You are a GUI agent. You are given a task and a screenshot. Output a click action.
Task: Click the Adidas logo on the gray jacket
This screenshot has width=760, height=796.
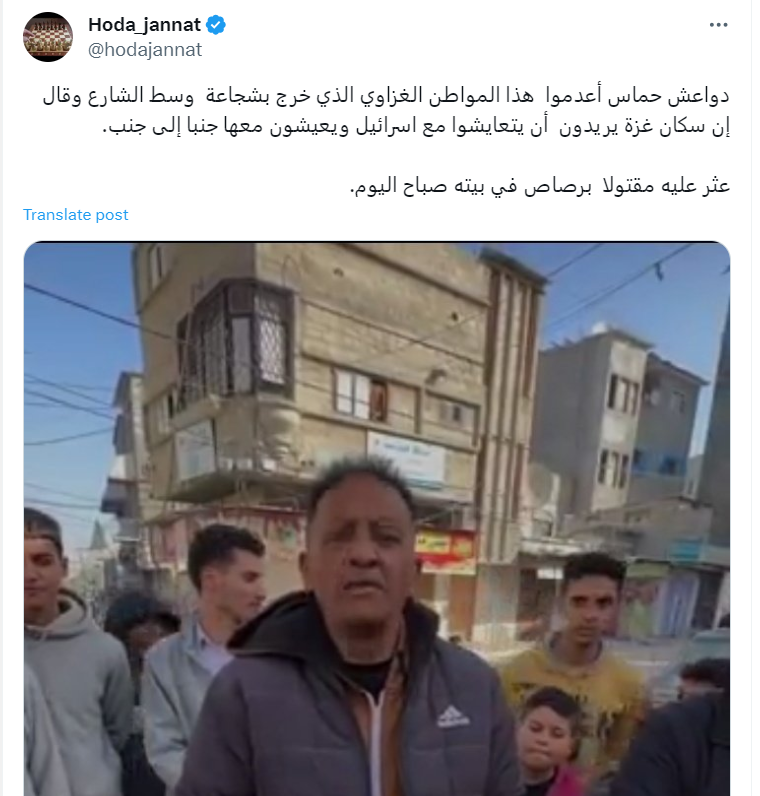click(x=452, y=716)
